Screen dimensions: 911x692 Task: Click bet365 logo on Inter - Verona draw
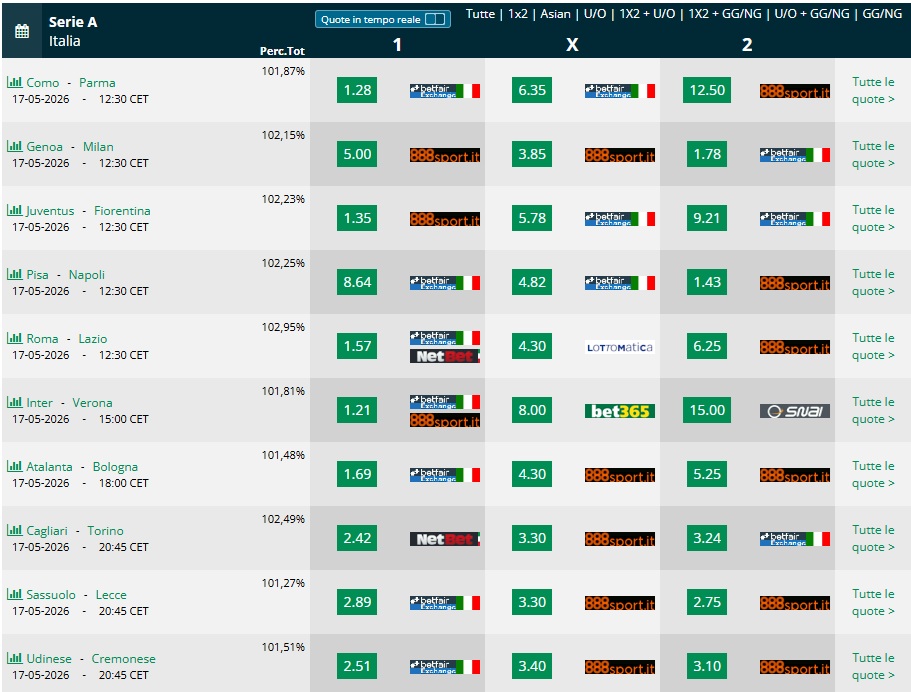(x=619, y=411)
